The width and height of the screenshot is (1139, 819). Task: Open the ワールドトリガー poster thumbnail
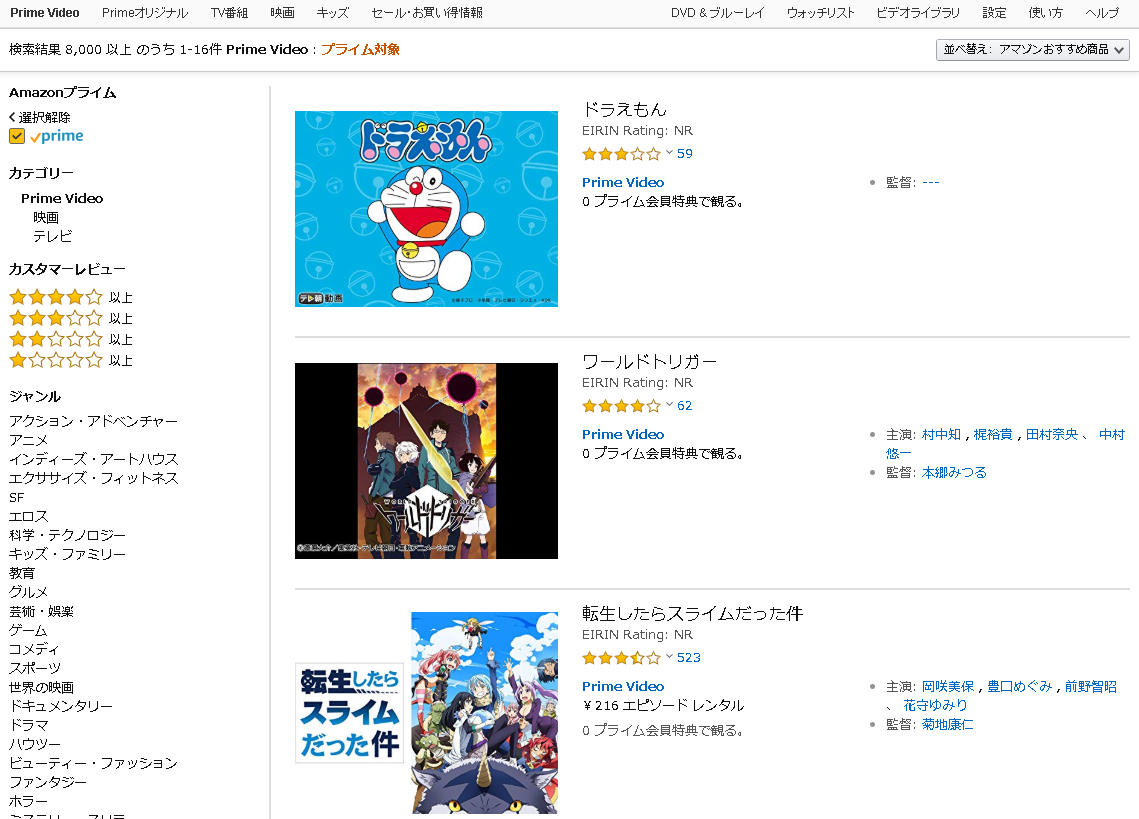pyautogui.click(x=426, y=461)
